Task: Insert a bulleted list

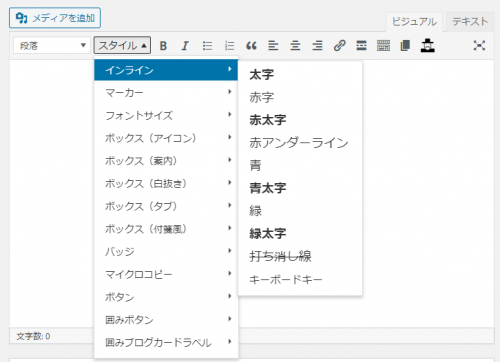Action: [207, 45]
